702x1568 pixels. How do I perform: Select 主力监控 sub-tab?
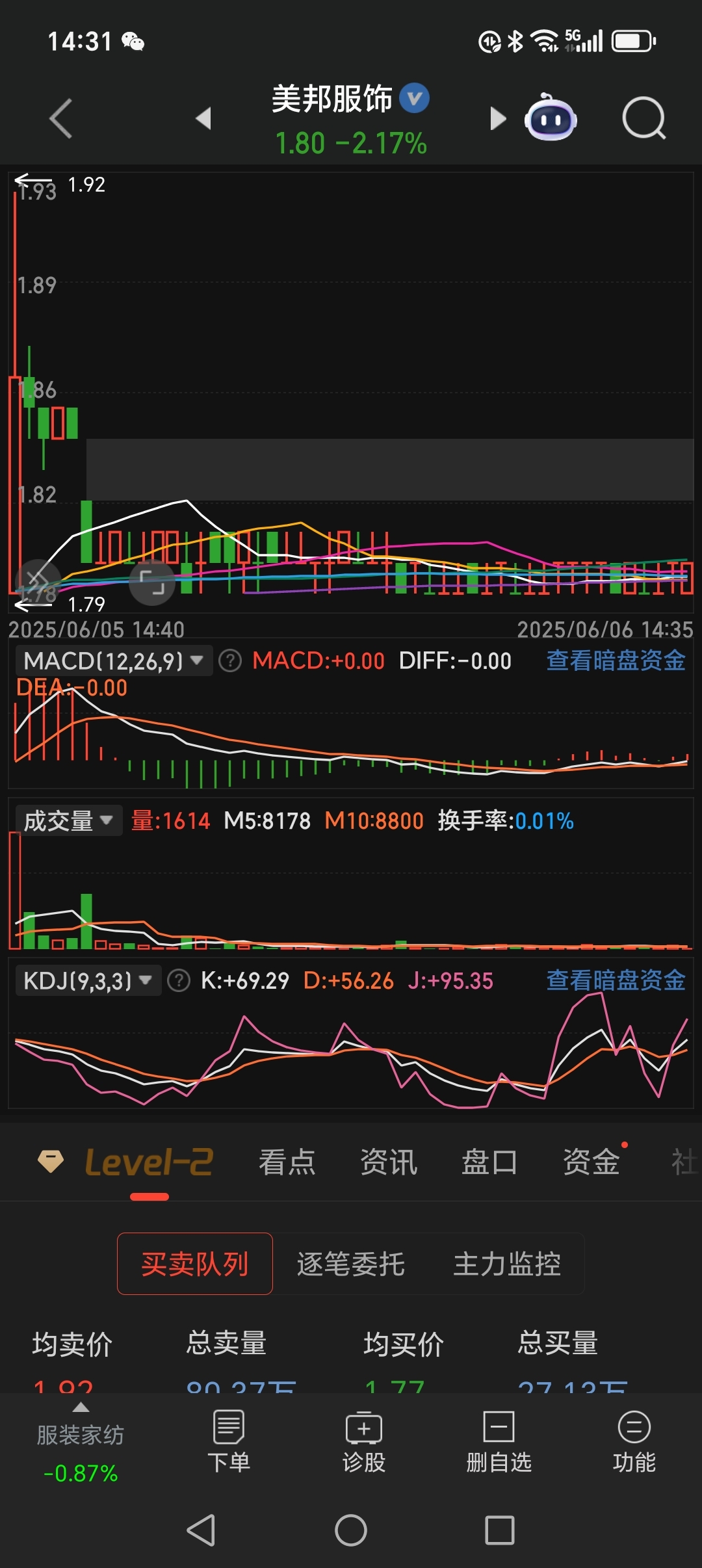(x=507, y=1264)
